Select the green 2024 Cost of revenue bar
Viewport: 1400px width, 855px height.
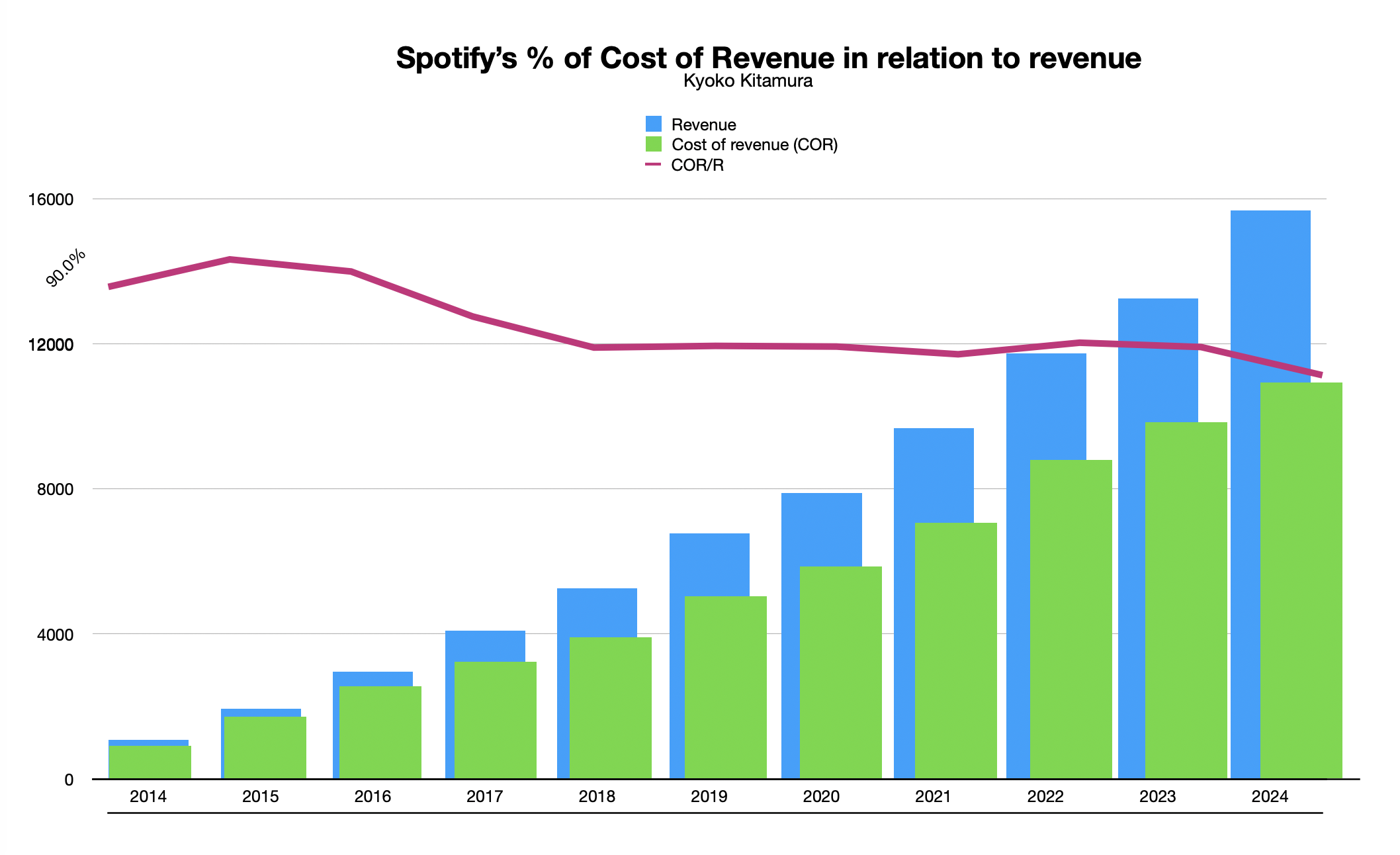(1301, 580)
